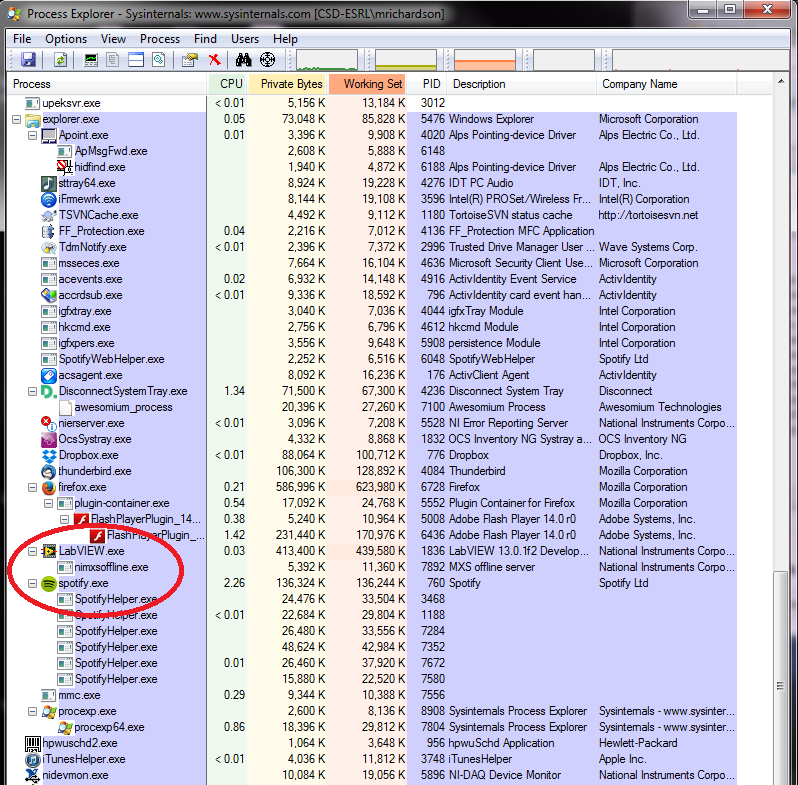This screenshot has height=785, width=798.
Task: Select the Dropbox.exe process icon
Action: point(49,455)
